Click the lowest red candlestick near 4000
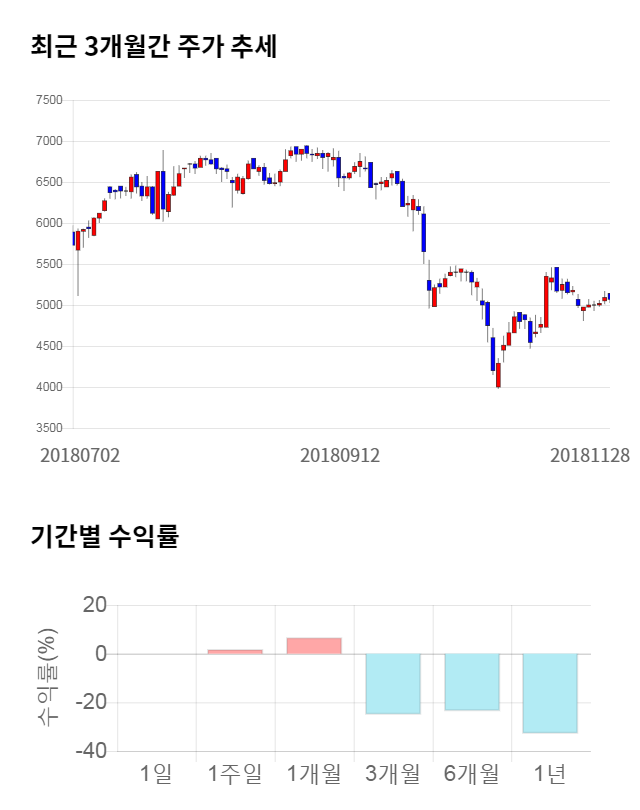The height and width of the screenshot is (810, 640). 498,374
